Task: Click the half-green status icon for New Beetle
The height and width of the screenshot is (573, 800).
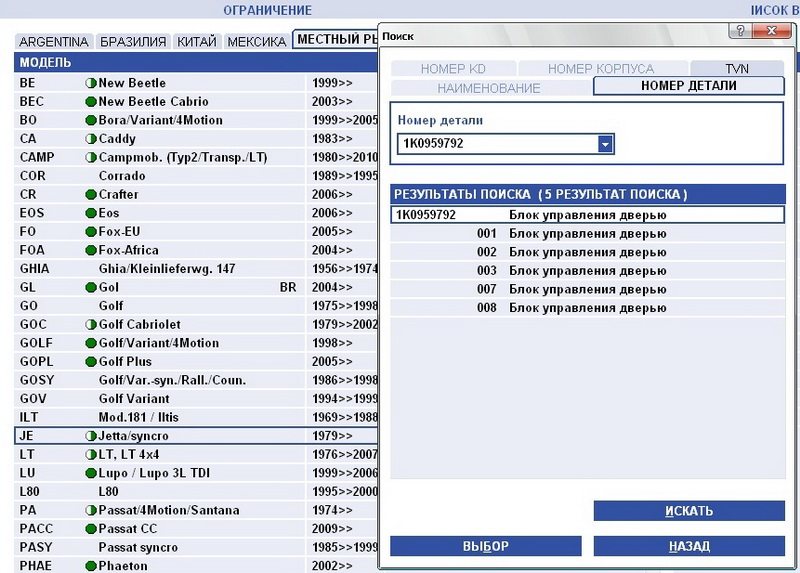Action: [91, 83]
